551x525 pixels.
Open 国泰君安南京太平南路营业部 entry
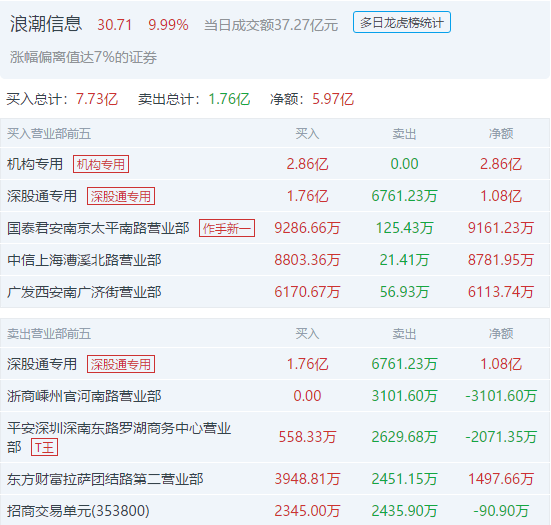coord(98,228)
